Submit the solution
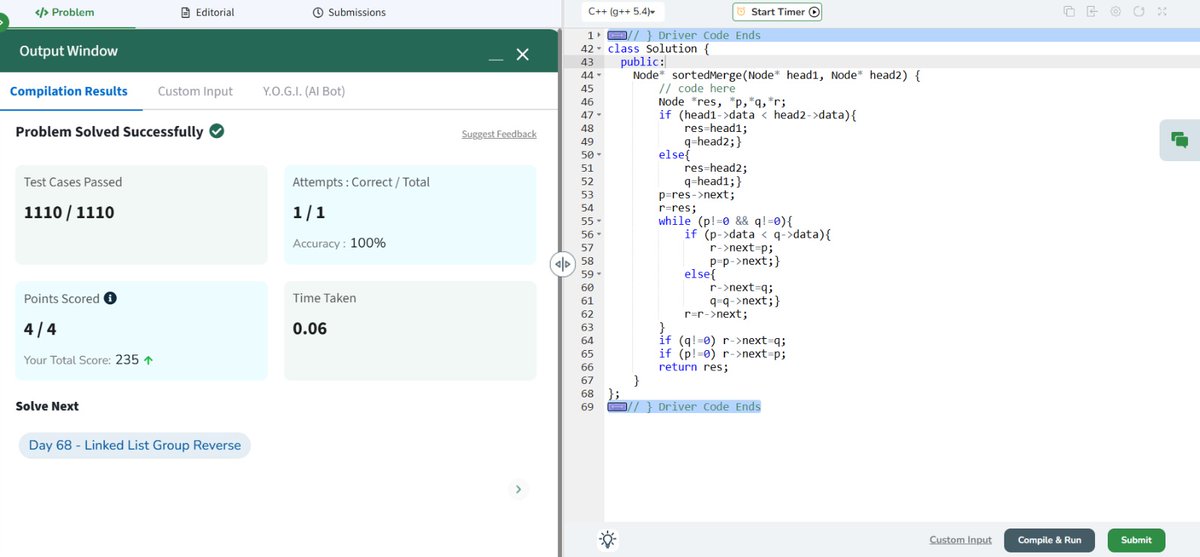 pyautogui.click(x=1136, y=540)
